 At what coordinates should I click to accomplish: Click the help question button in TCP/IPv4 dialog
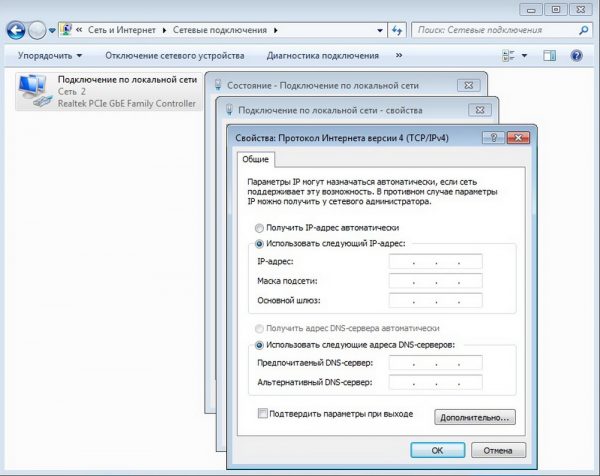494,138
